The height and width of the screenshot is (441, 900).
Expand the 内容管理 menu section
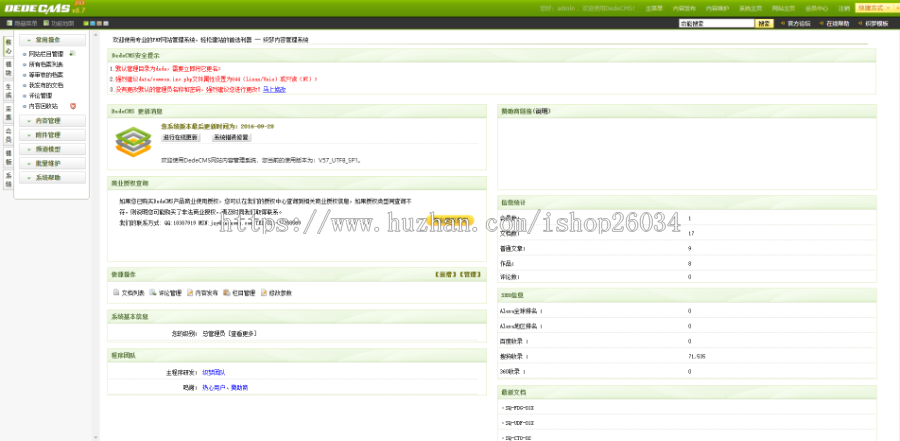[x=52, y=121]
